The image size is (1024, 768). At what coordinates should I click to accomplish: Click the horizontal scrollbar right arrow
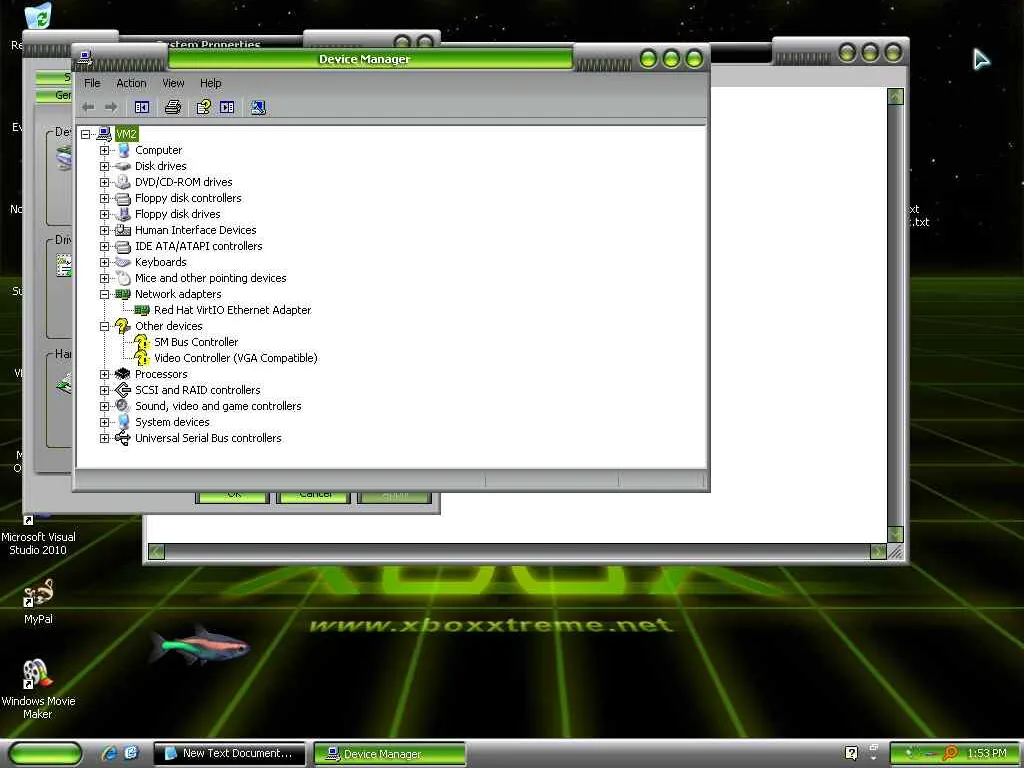click(x=878, y=552)
